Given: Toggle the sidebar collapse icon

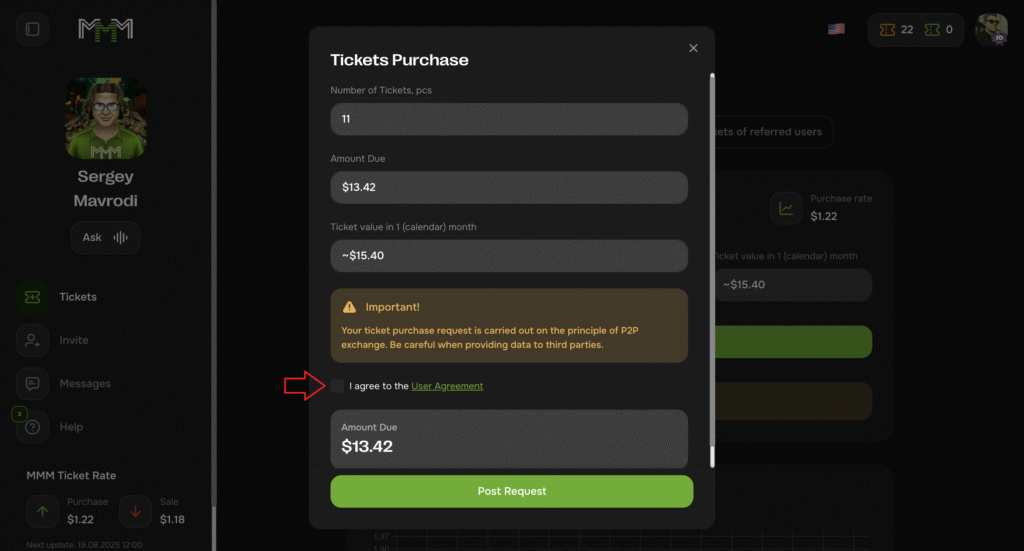Looking at the screenshot, I should pos(32,29).
